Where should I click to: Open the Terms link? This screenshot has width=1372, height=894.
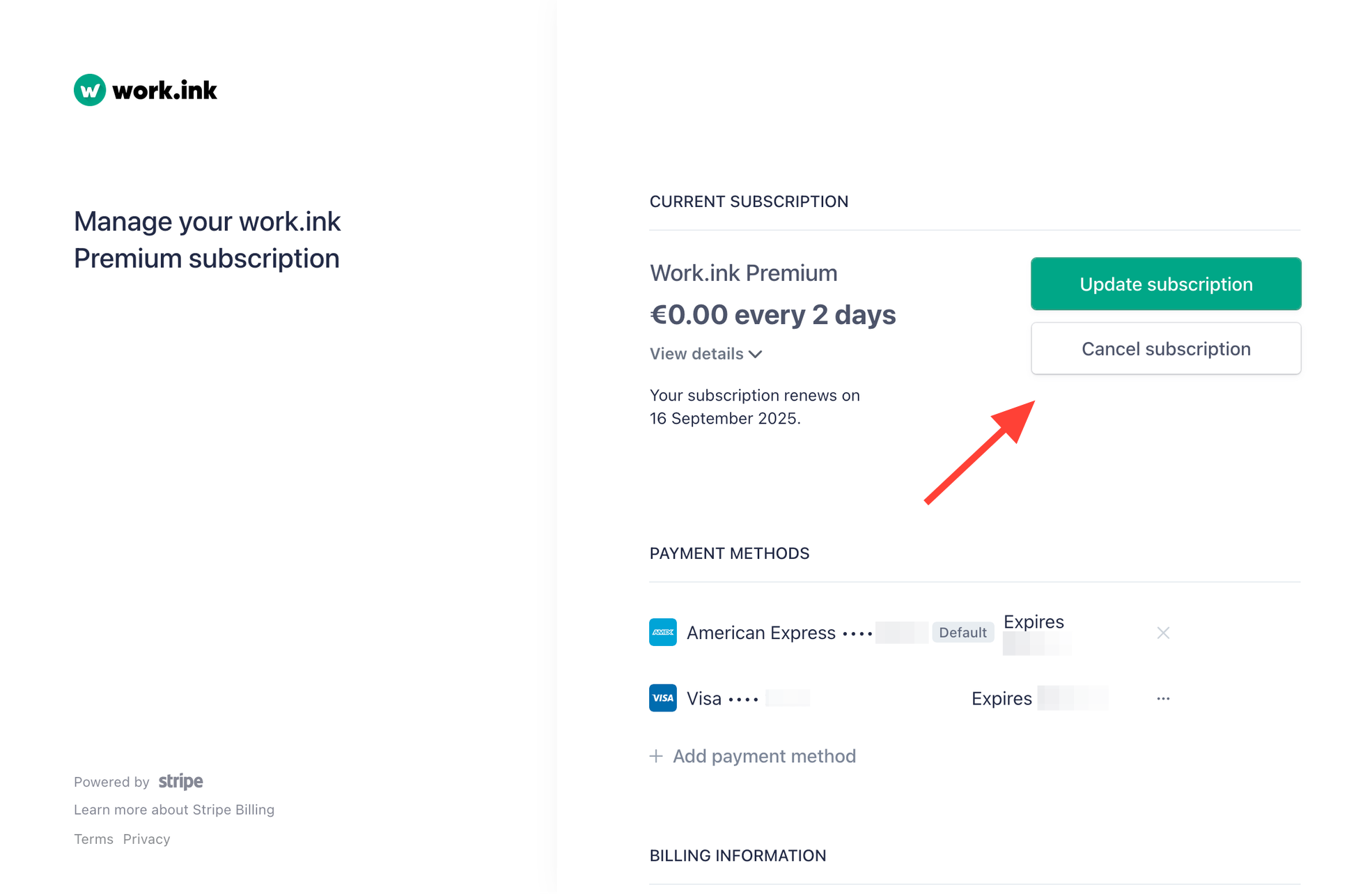(93, 839)
